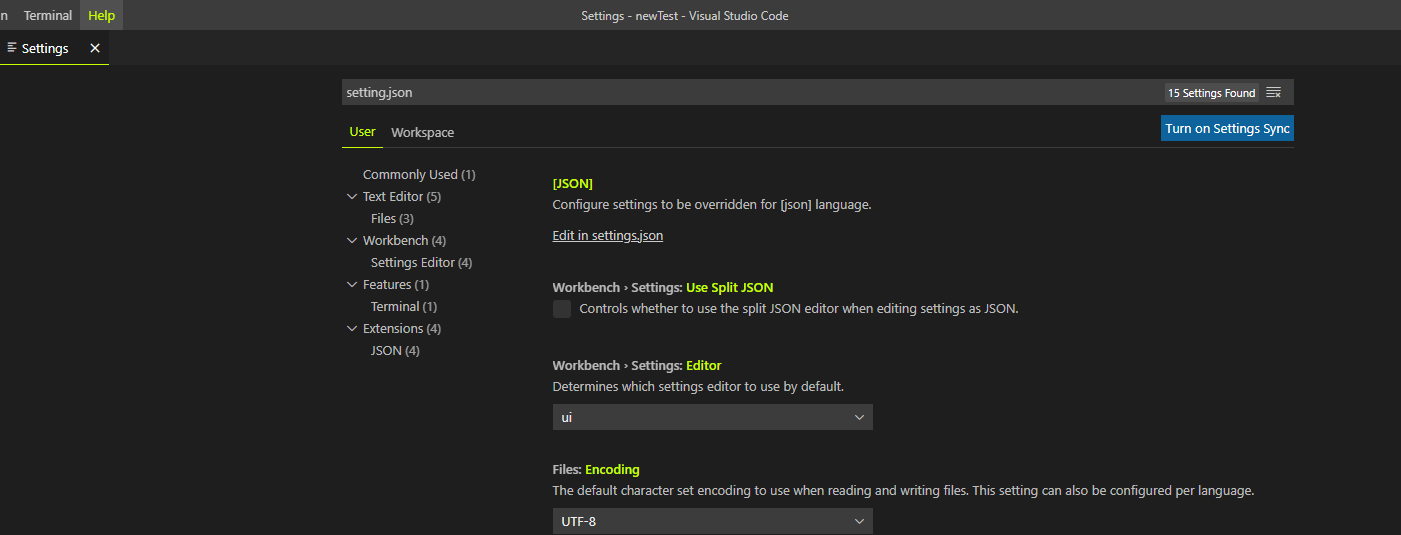The height and width of the screenshot is (535, 1401).
Task: Clear the settings search input icon
Action: pos(1273,92)
